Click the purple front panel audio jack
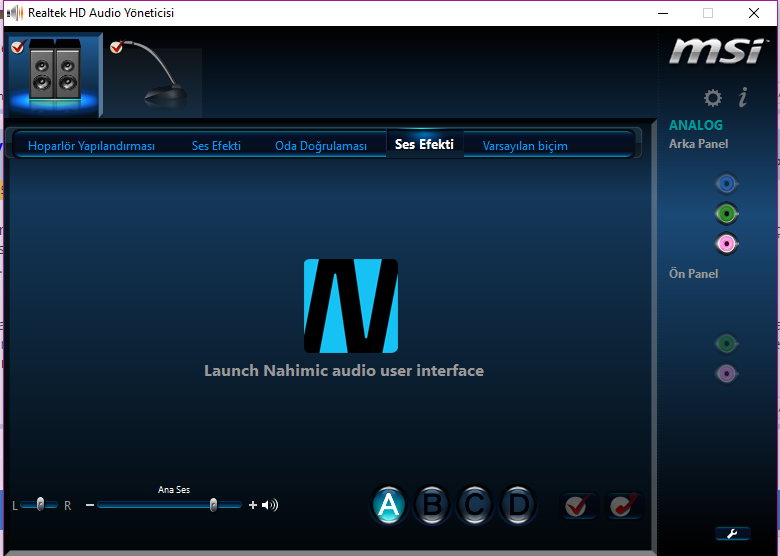780x556 pixels. click(726, 374)
